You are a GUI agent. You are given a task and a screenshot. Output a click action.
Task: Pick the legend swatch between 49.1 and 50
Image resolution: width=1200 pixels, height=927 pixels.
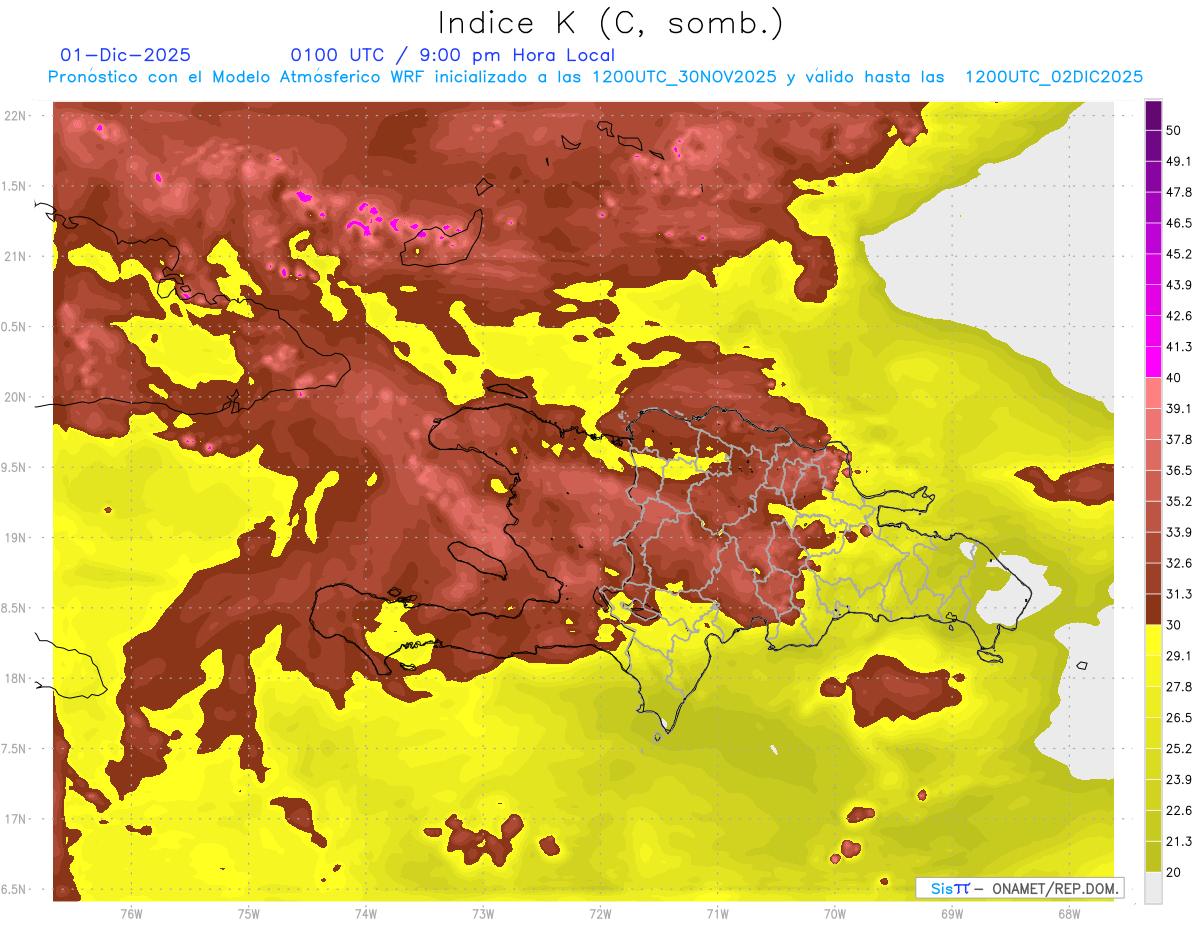point(1153,146)
